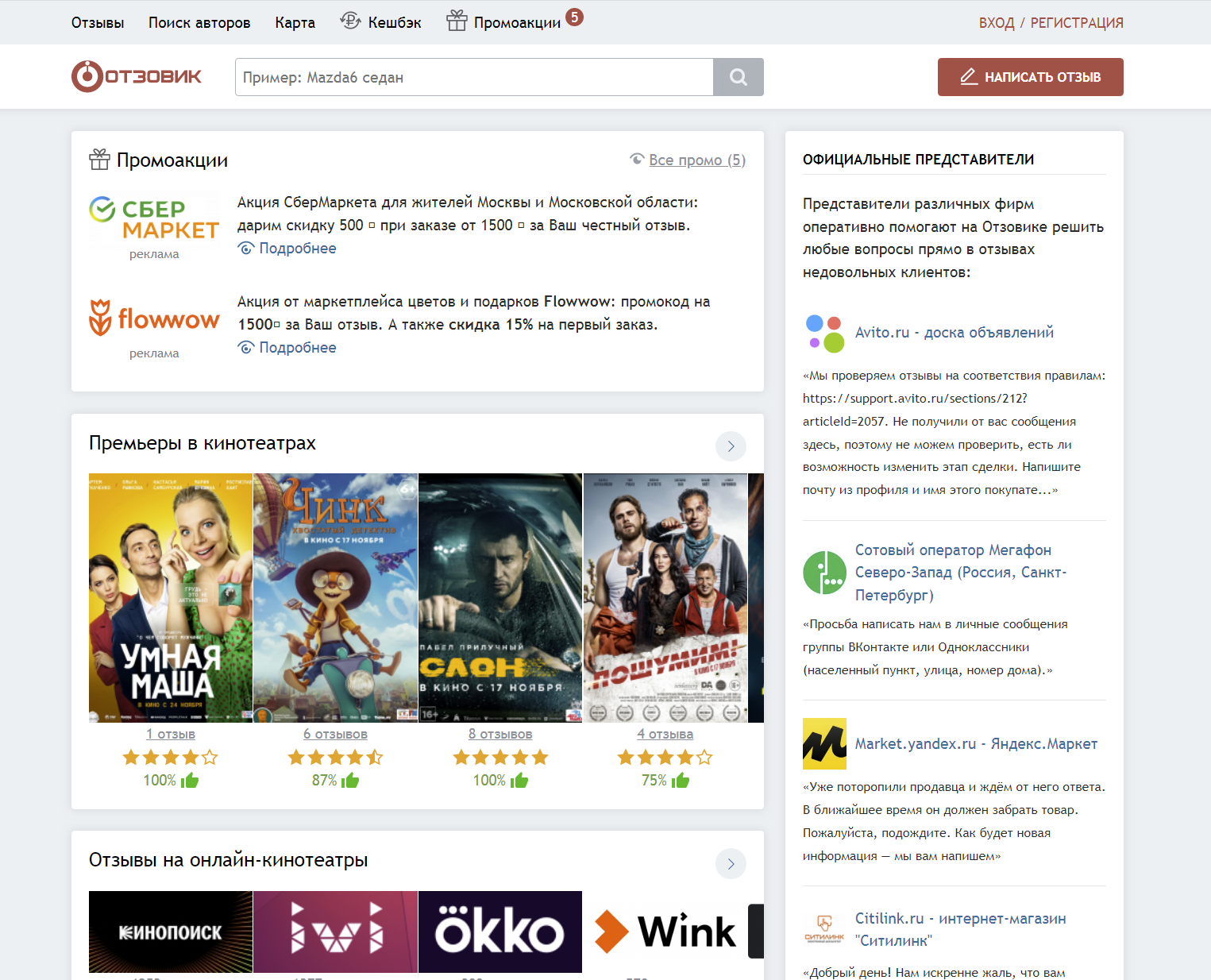Click the 'Премьеры в кинотеатрах' heading
1211x980 pixels.
coord(202,443)
